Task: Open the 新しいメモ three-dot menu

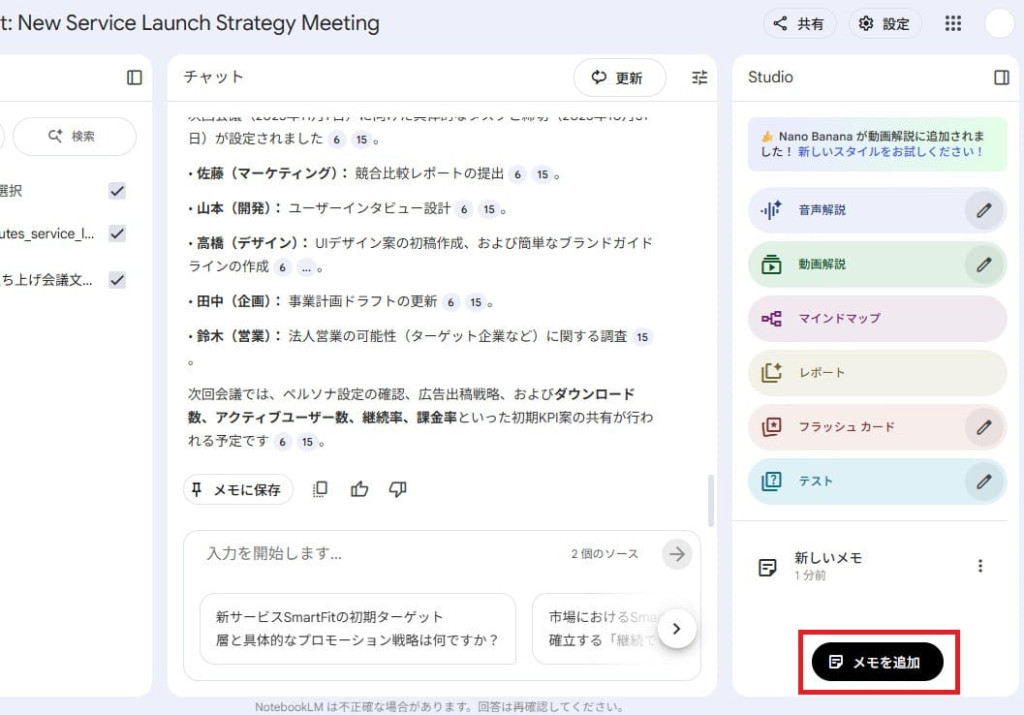Action: click(980, 565)
